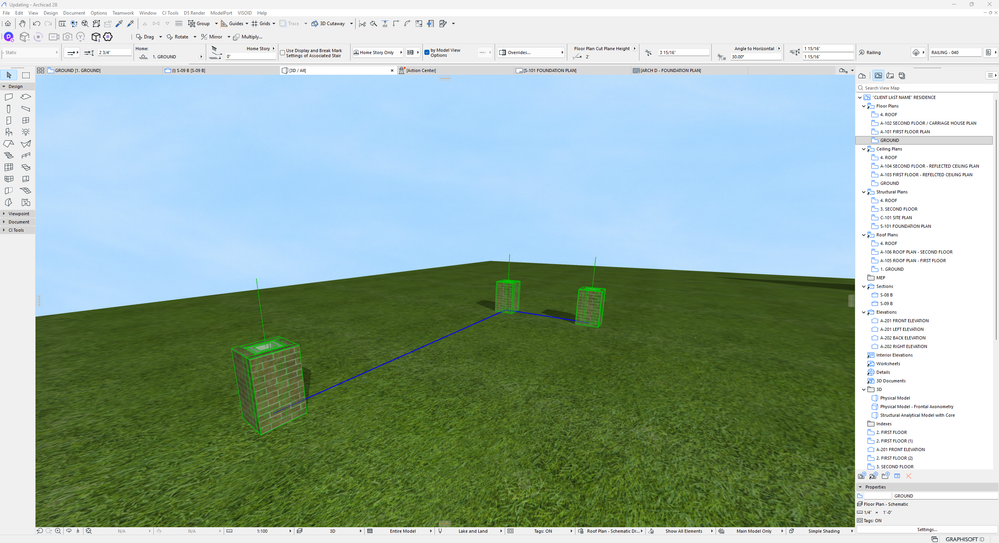999x543 pixels.
Task: Select the Shell tool
Action: (25, 144)
